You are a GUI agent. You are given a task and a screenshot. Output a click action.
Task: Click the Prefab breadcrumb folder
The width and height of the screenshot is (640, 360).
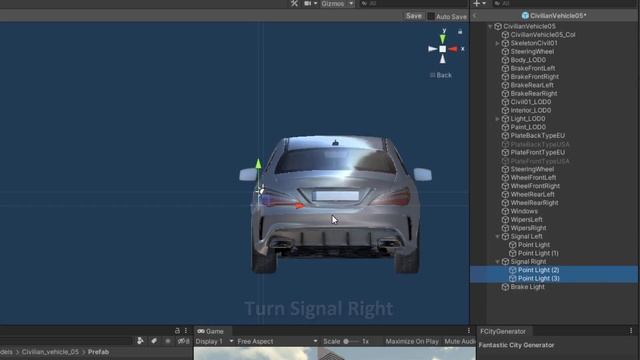(98, 352)
